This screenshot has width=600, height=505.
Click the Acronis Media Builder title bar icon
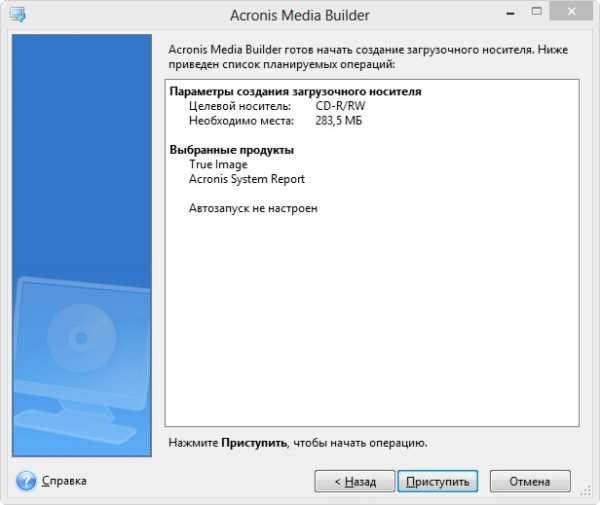(x=18, y=15)
